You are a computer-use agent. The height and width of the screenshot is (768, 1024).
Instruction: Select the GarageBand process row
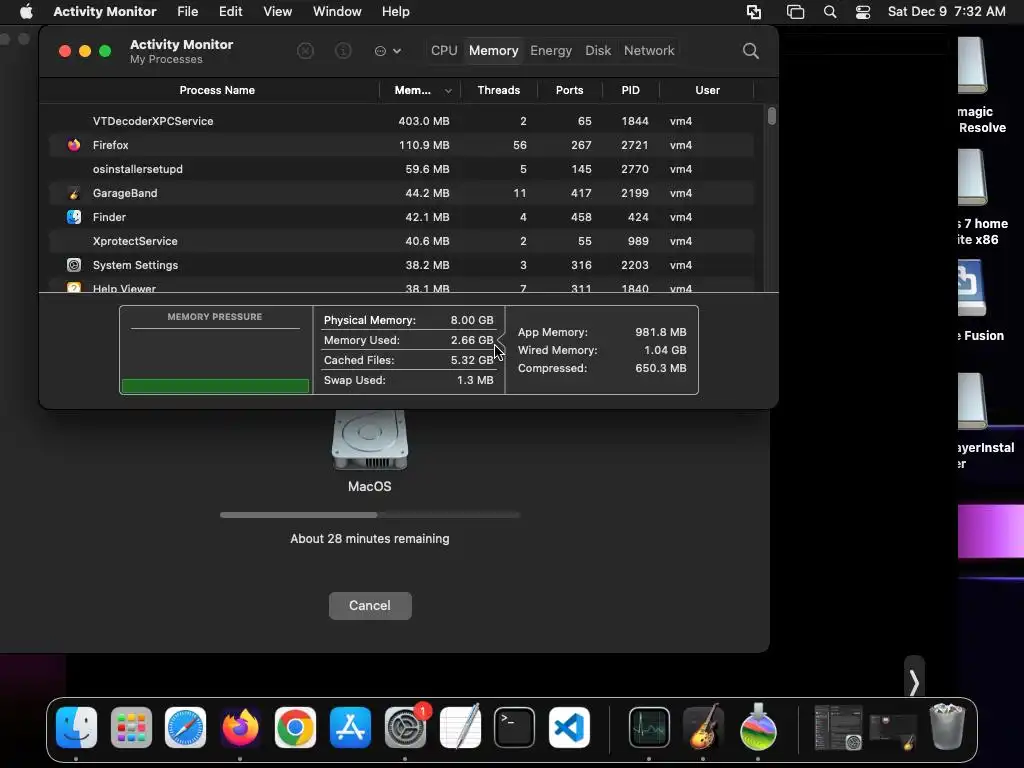point(402,193)
